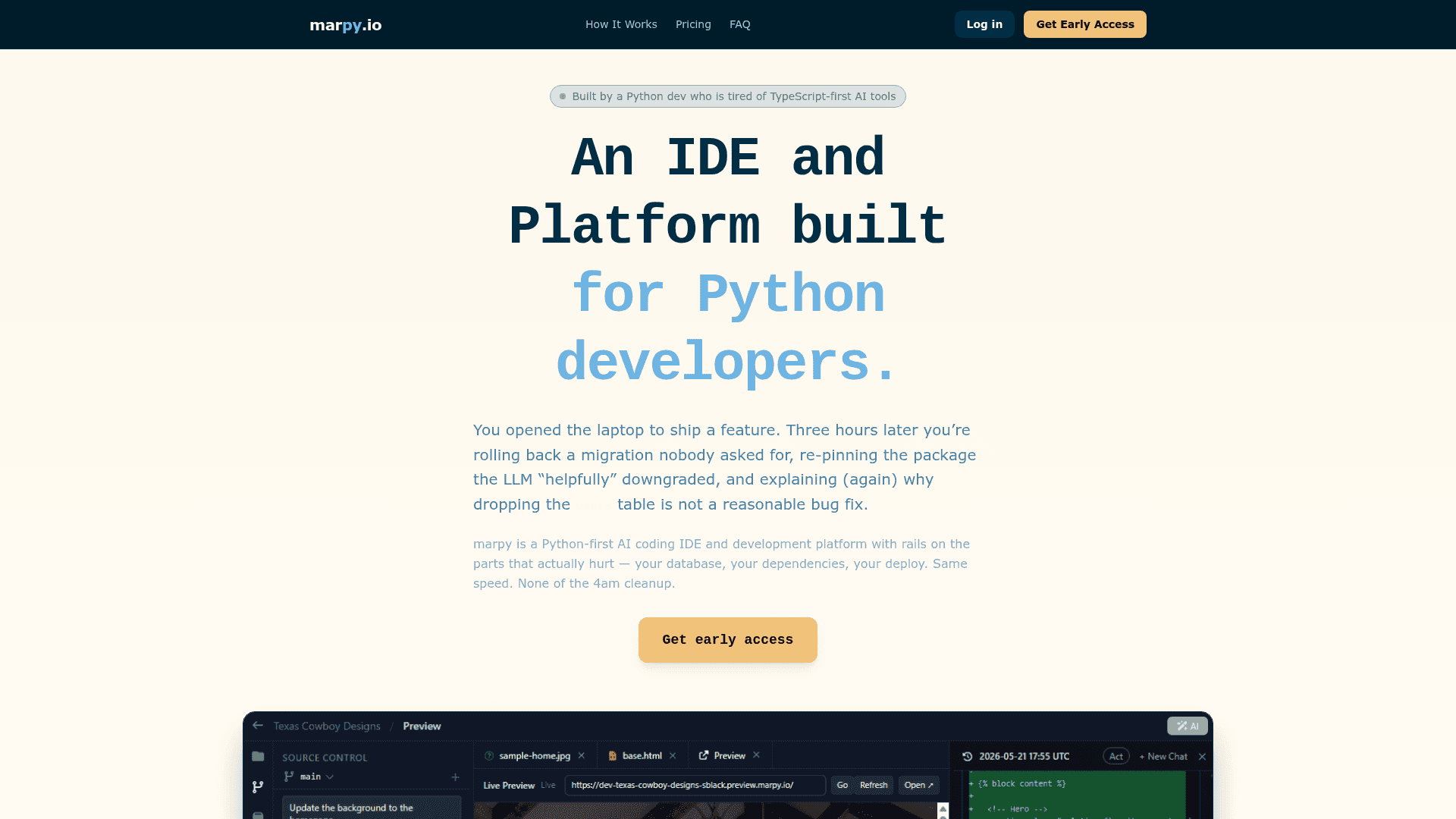1456x819 pixels.
Task: Open chat history clock icon
Action: click(968, 757)
